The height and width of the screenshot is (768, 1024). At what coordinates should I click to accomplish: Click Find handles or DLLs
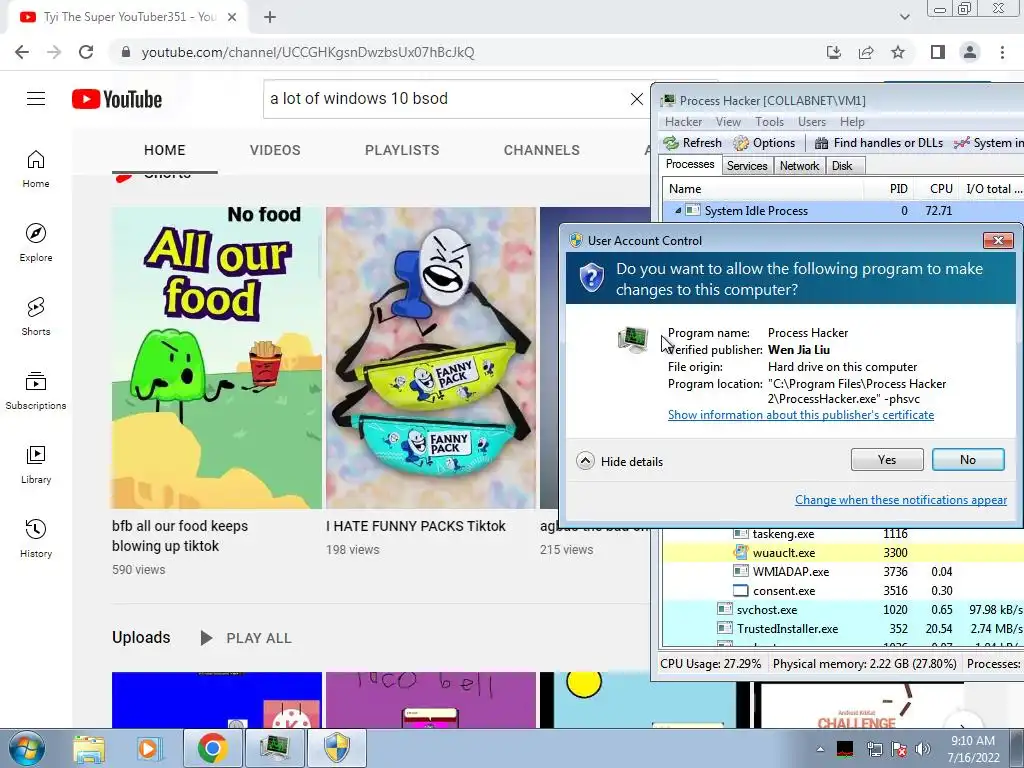click(x=879, y=143)
